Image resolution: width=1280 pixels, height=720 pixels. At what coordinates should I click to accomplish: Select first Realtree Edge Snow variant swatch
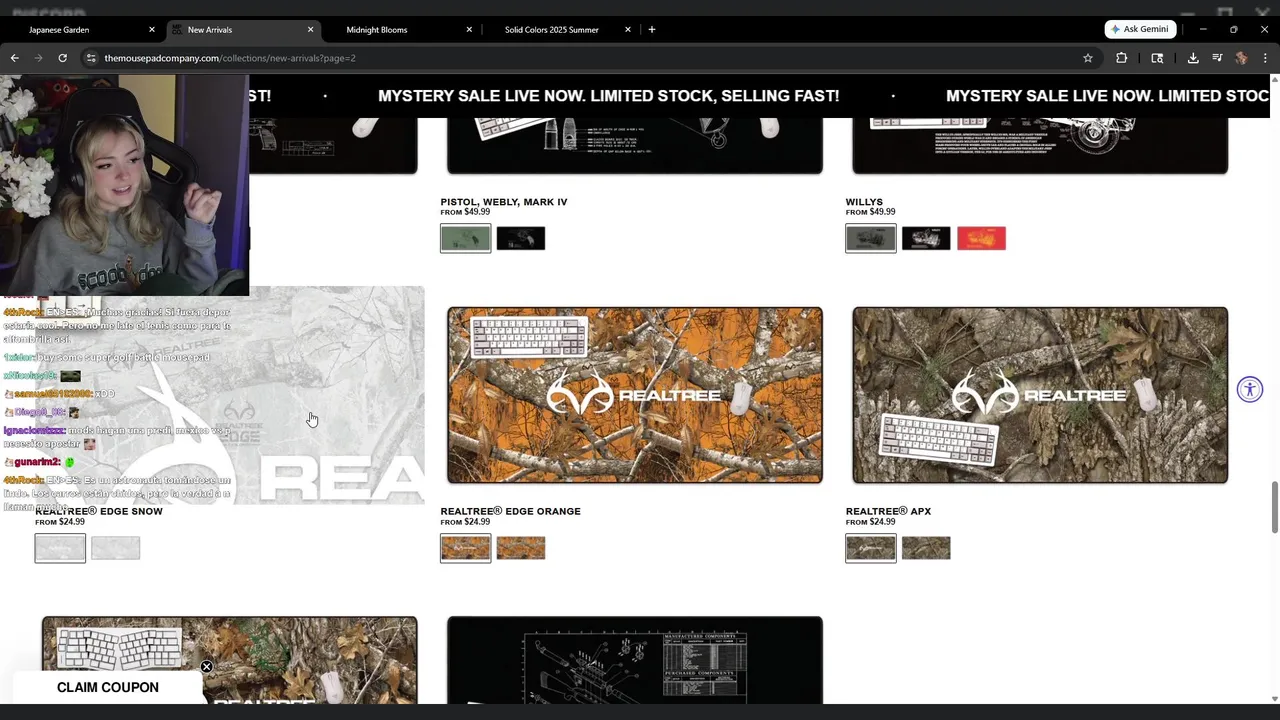pos(60,548)
